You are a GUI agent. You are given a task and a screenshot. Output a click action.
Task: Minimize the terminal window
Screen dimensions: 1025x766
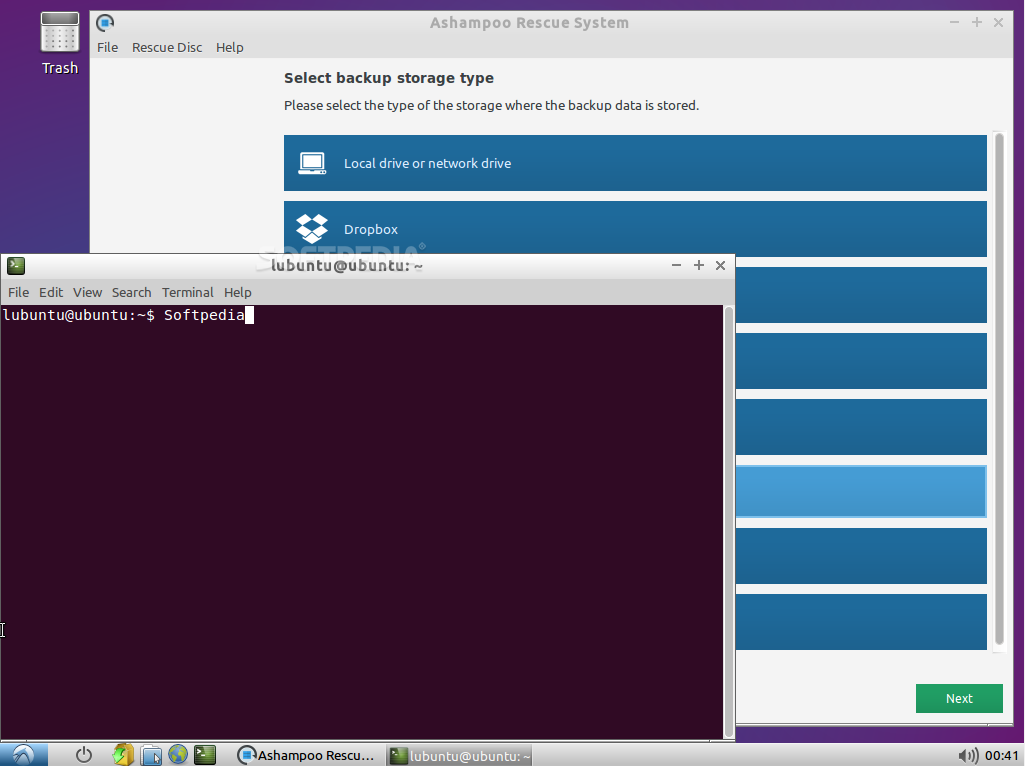click(677, 265)
